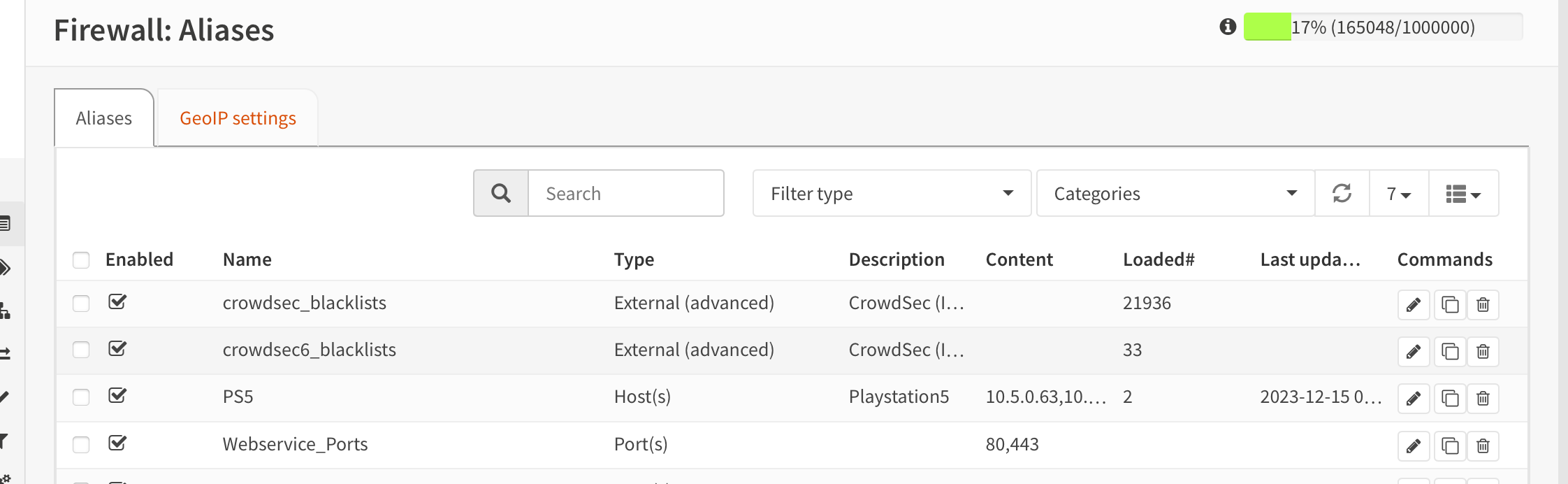The width and height of the screenshot is (1568, 484).
Task: Edit the Webservice_Ports alias
Action: click(1413, 446)
